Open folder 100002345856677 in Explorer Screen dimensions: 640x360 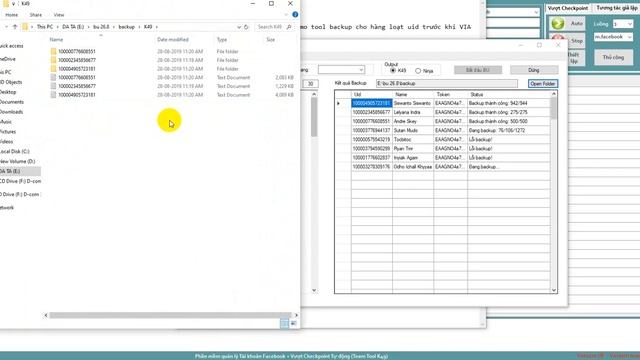point(76,60)
